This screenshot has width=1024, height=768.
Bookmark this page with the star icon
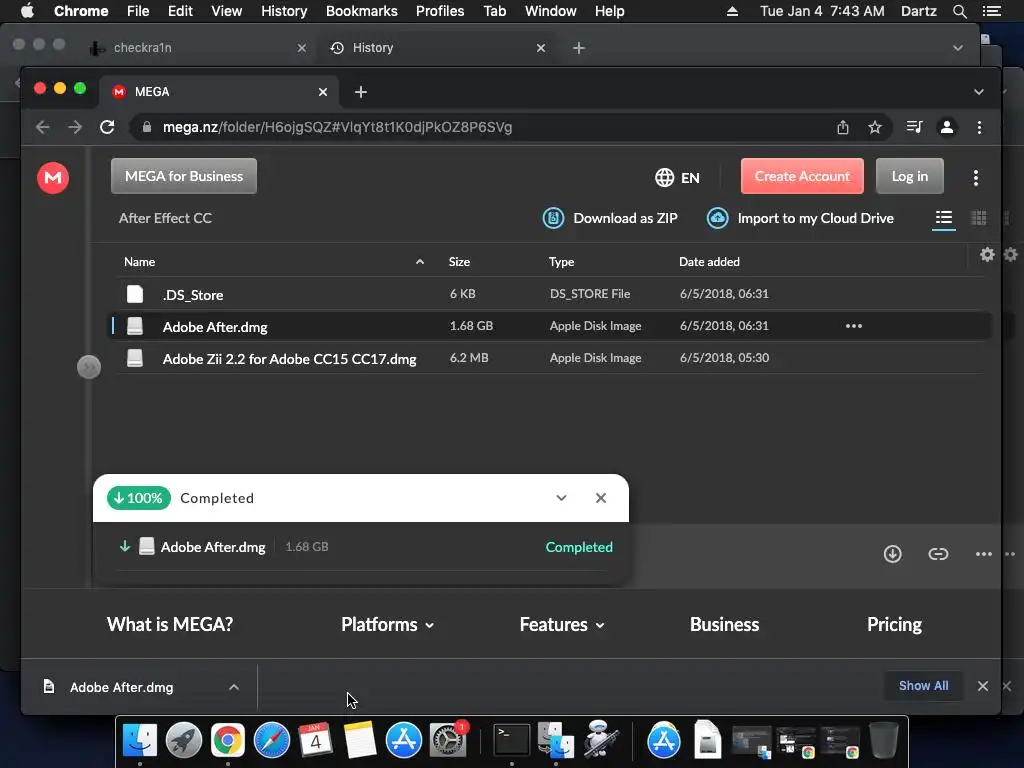click(x=875, y=127)
